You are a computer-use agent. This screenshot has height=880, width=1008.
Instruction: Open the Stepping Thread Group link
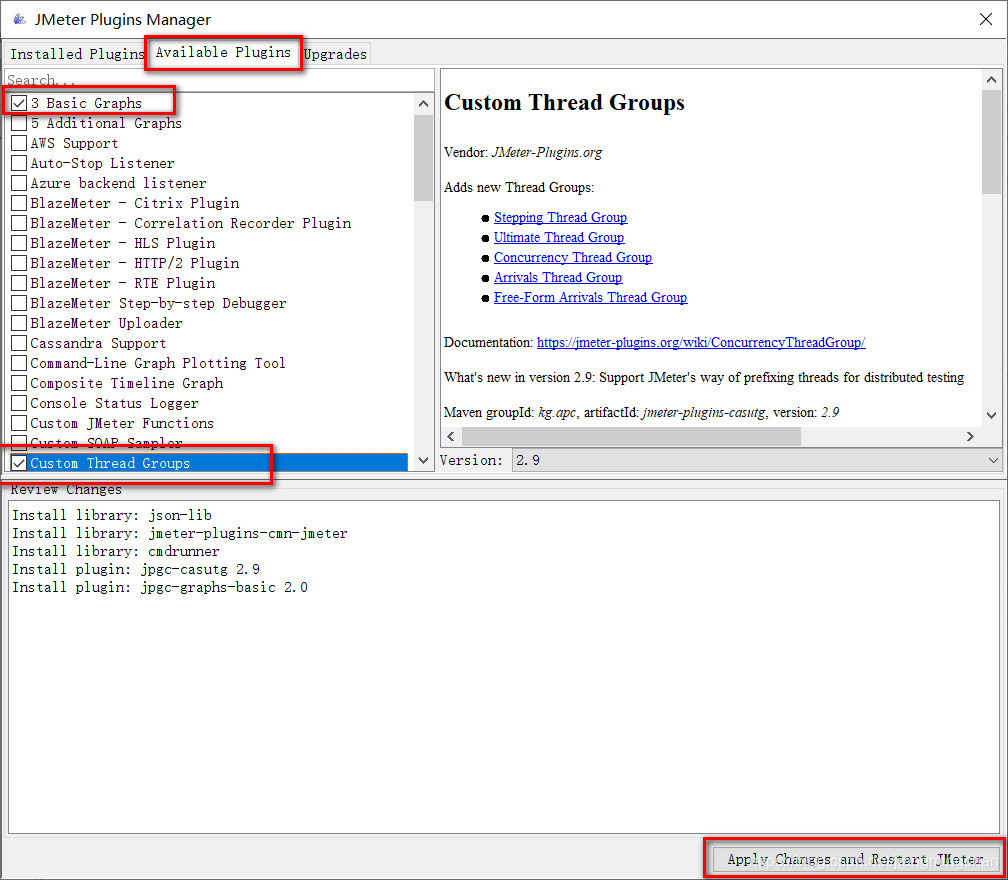pyautogui.click(x=560, y=217)
